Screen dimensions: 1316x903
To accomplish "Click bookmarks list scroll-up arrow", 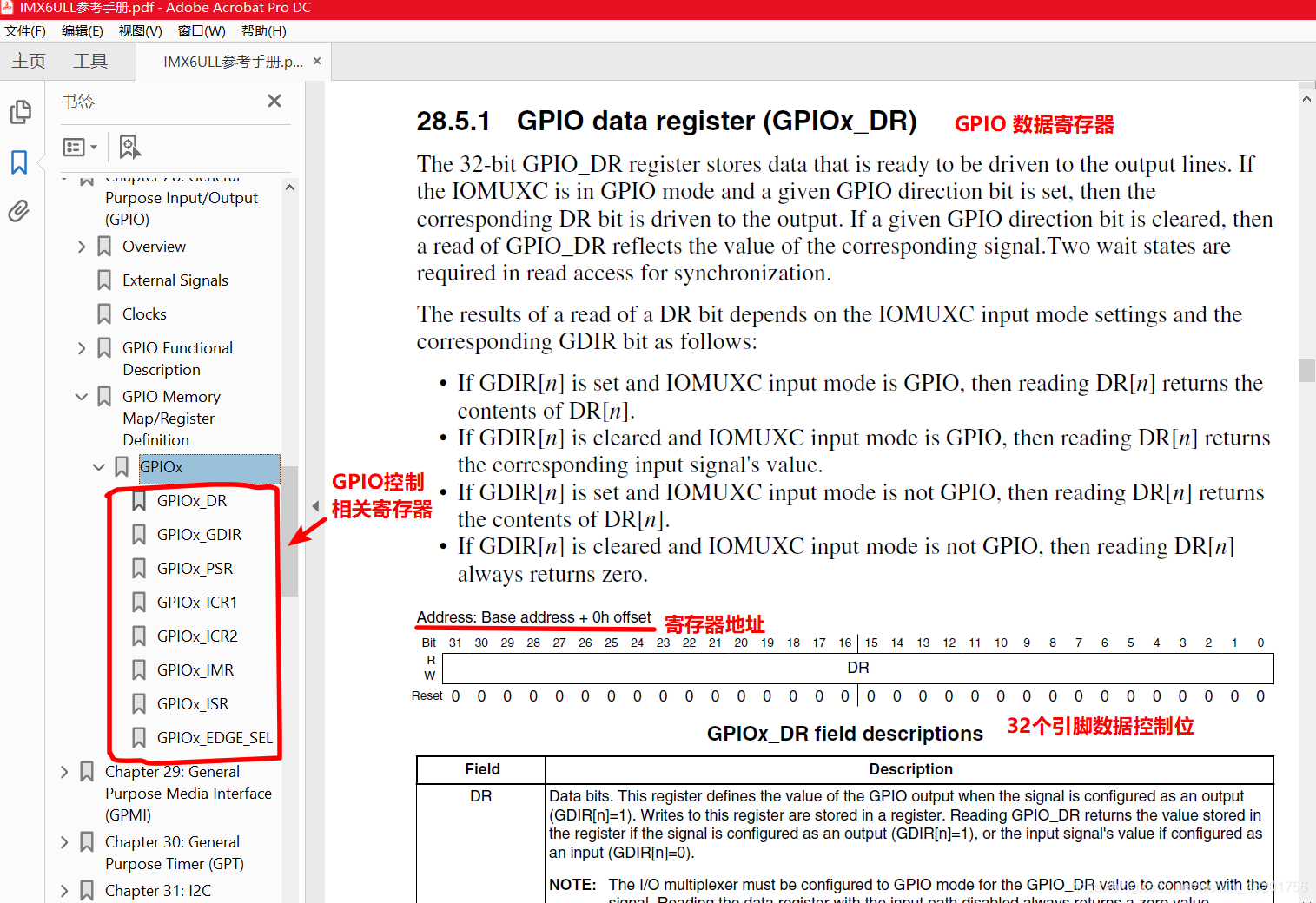I will pyautogui.click(x=289, y=187).
